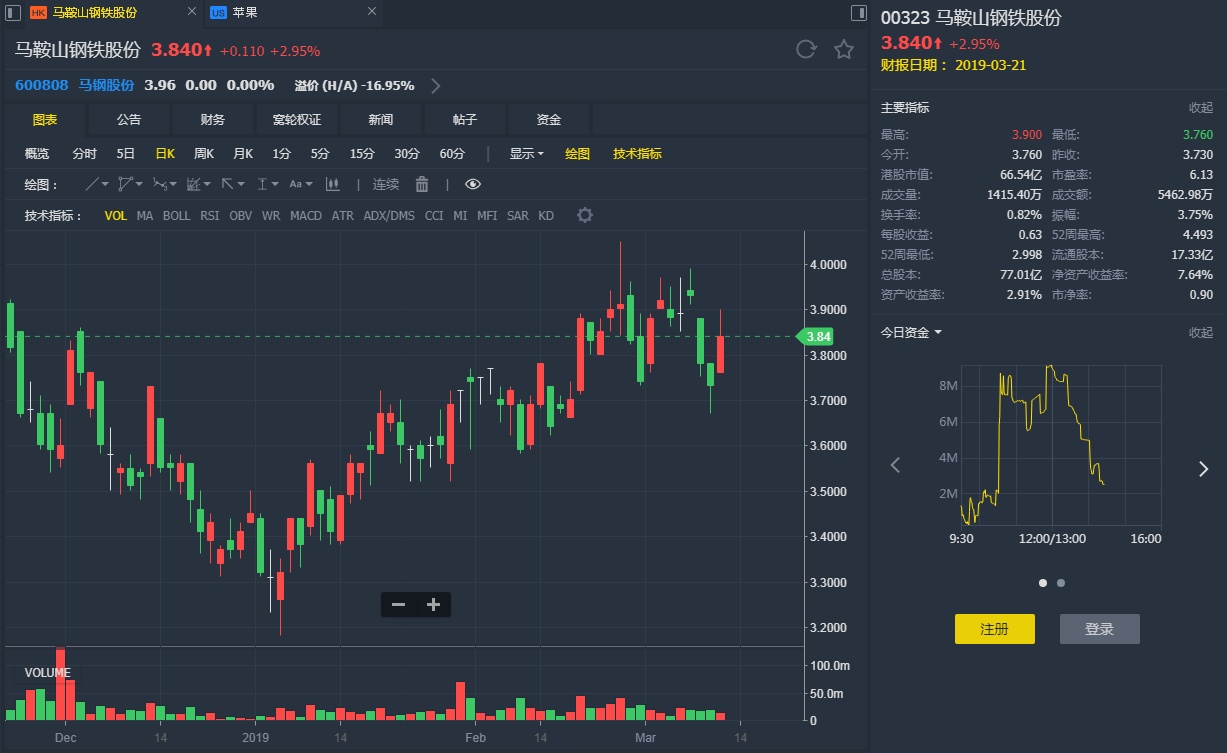The height and width of the screenshot is (753, 1227).
Task: Select the 周K weekly chart period
Action: (204, 154)
